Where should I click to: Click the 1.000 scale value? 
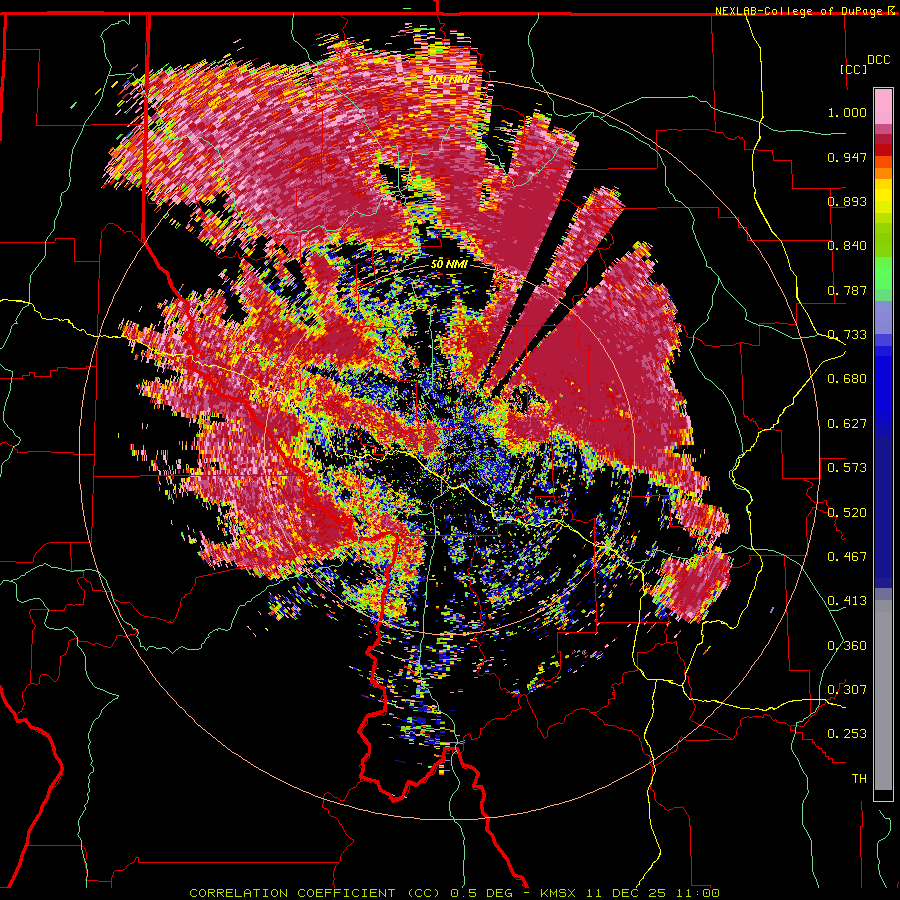point(847,112)
